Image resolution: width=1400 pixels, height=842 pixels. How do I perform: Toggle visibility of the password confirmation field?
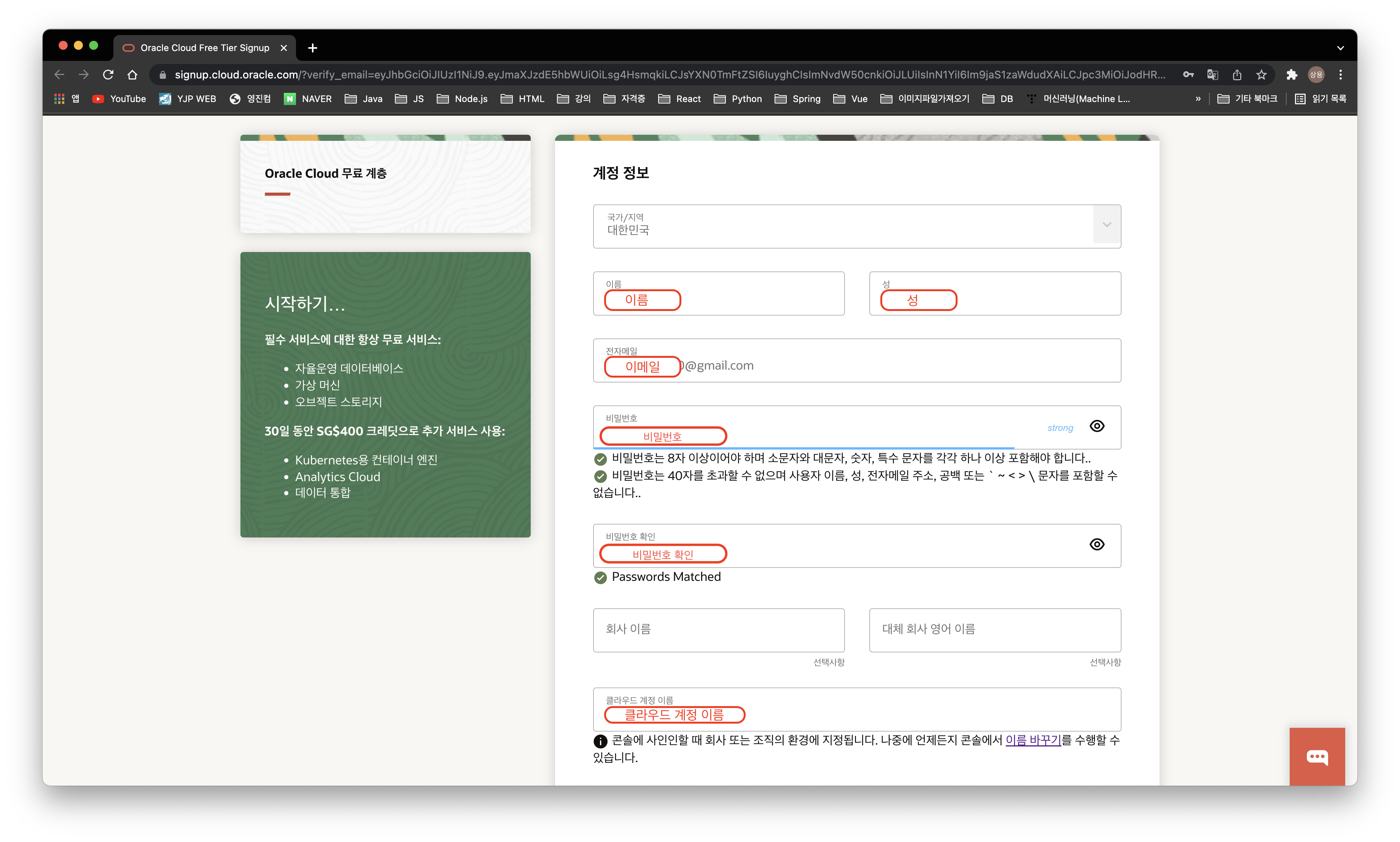click(1097, 544)
